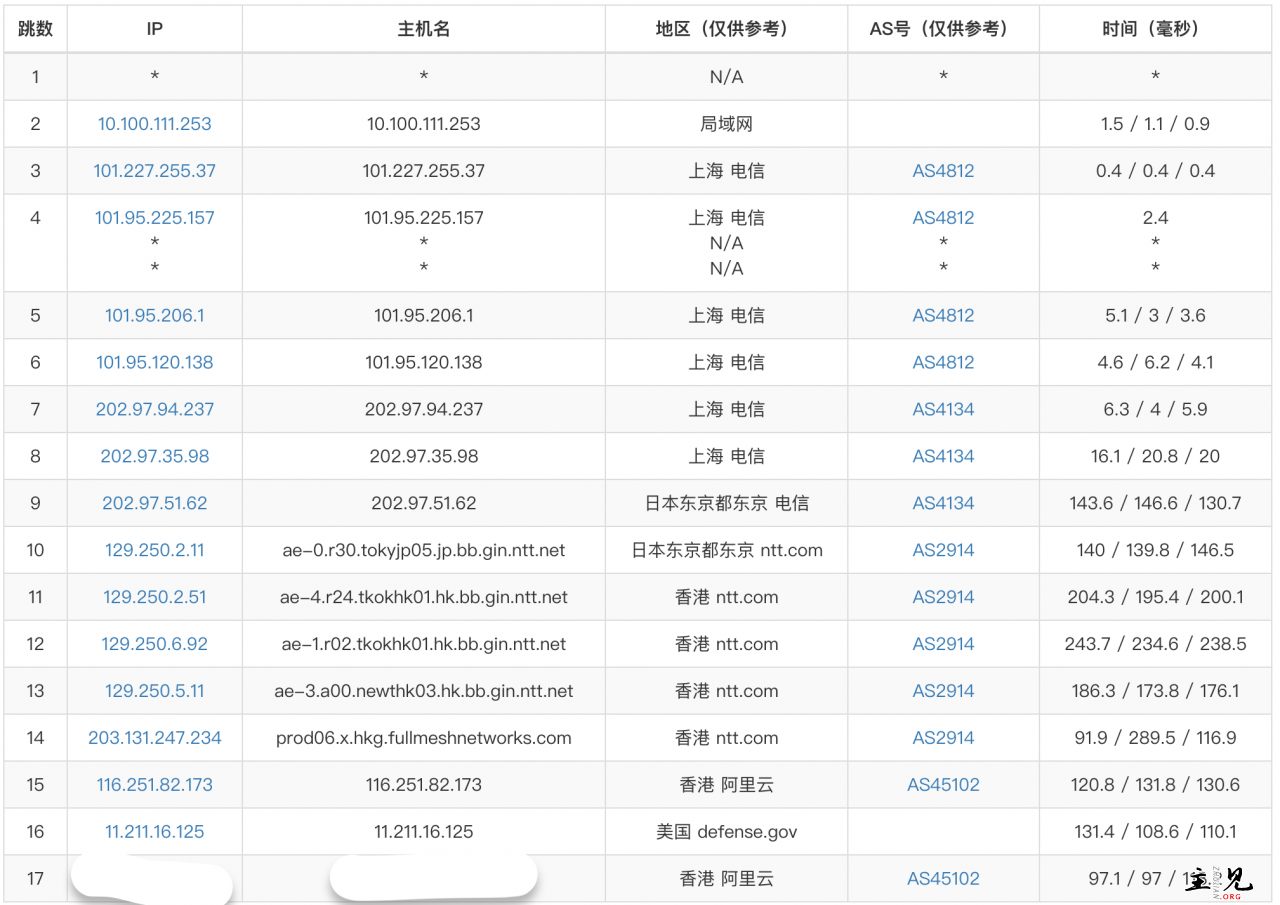Click region cell 日本东京都东京 电信
This screenshot has width=1280, height=905.
pos(726,503)
